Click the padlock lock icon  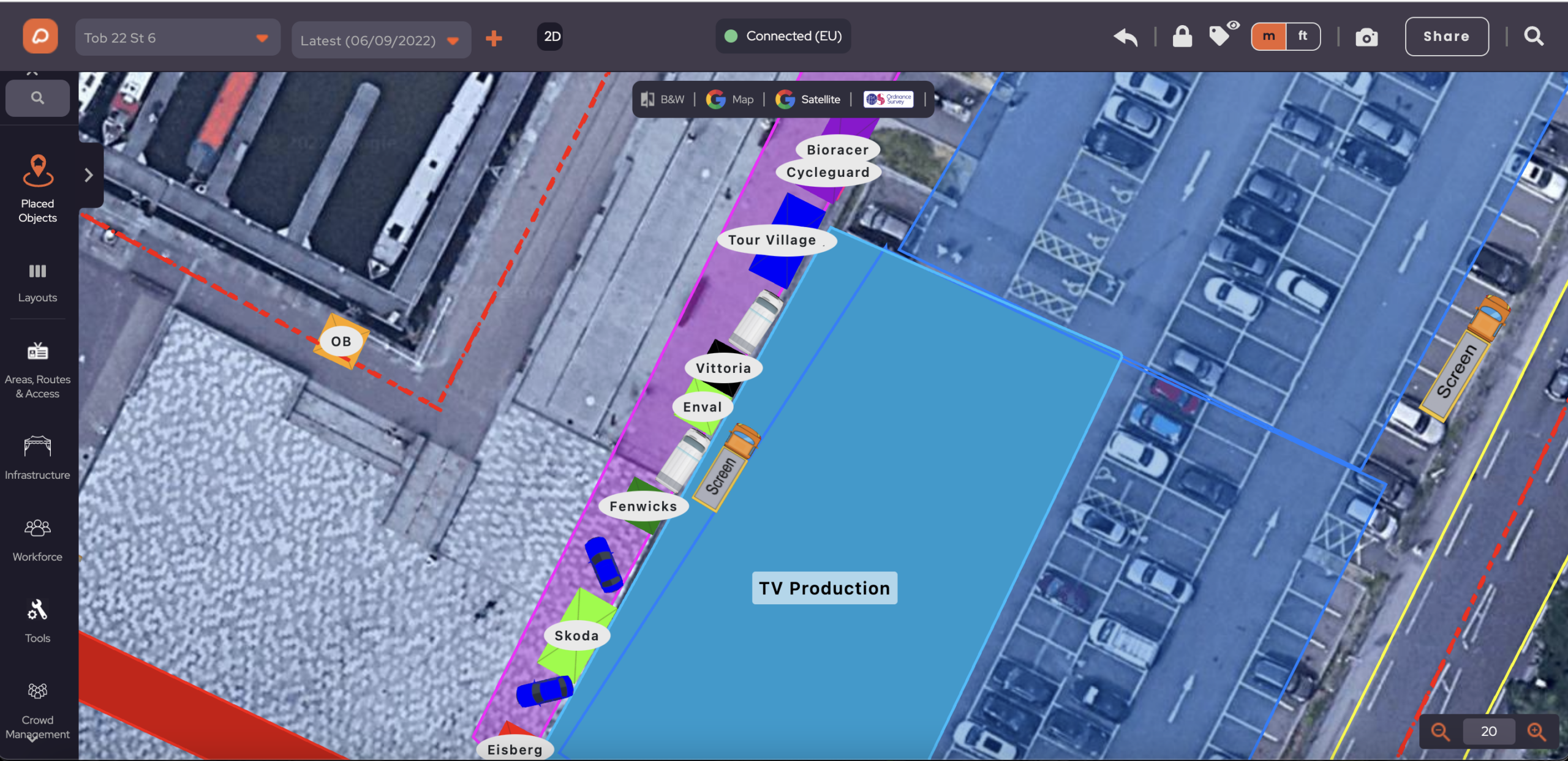(1182, 37)
